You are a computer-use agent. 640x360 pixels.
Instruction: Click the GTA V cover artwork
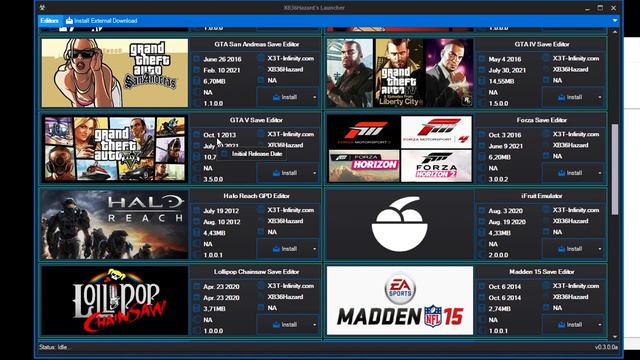point(115,149)
